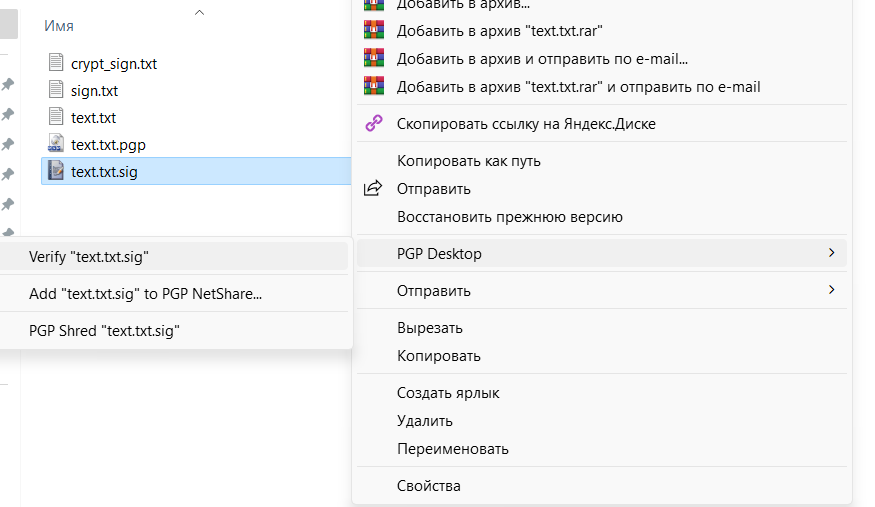Select the text.txt file in the list

point(93,118)
